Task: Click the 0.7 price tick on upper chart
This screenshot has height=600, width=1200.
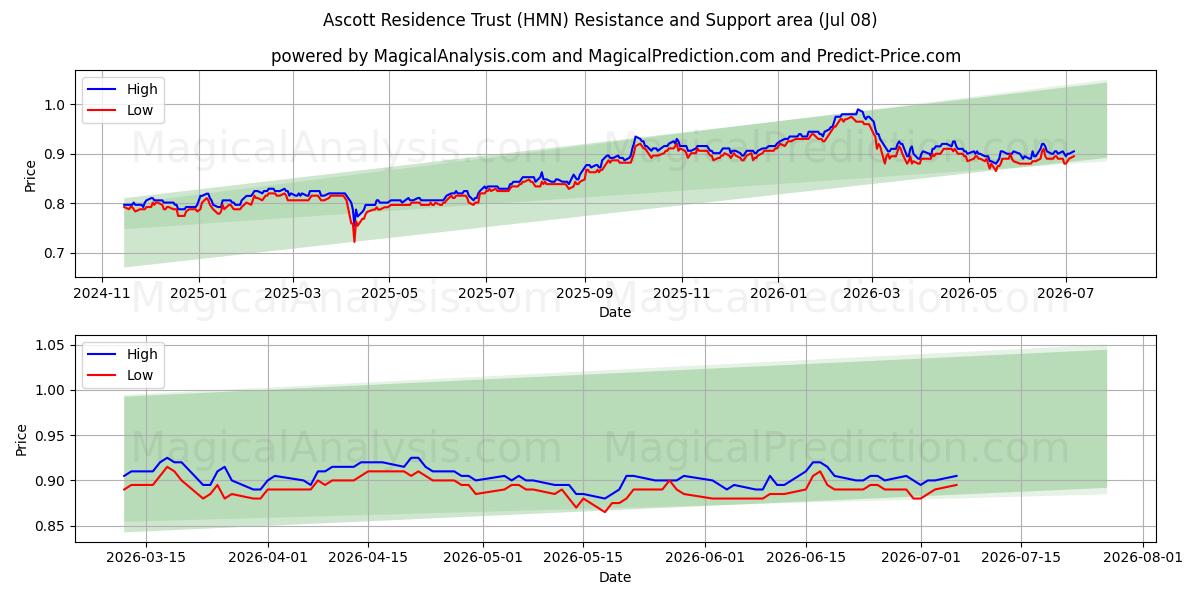Action: point(56,254)
